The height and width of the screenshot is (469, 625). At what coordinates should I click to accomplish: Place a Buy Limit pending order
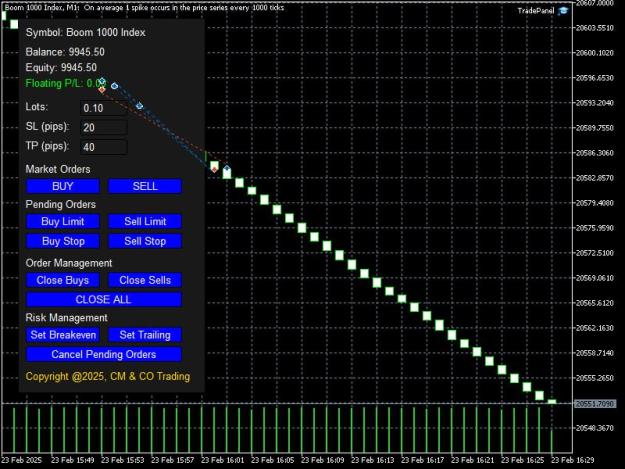(63, 222)
